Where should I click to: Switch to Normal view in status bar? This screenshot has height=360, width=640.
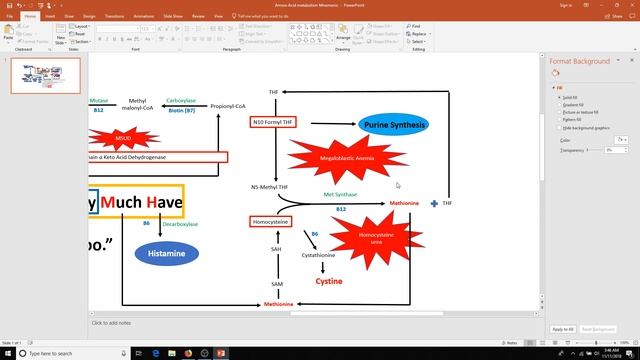(530, 343)
